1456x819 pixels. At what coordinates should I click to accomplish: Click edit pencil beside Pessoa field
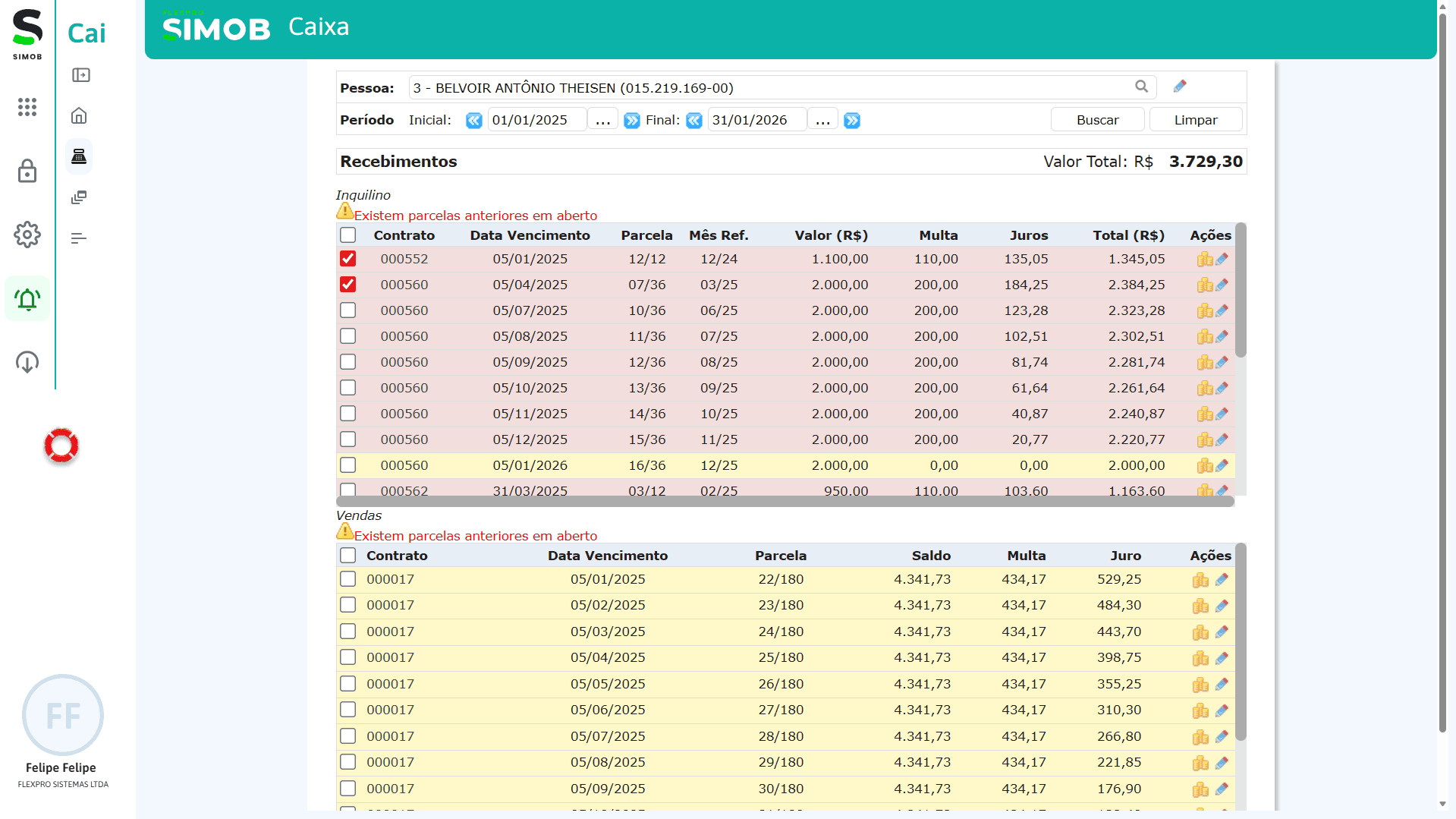(1179, 87)
